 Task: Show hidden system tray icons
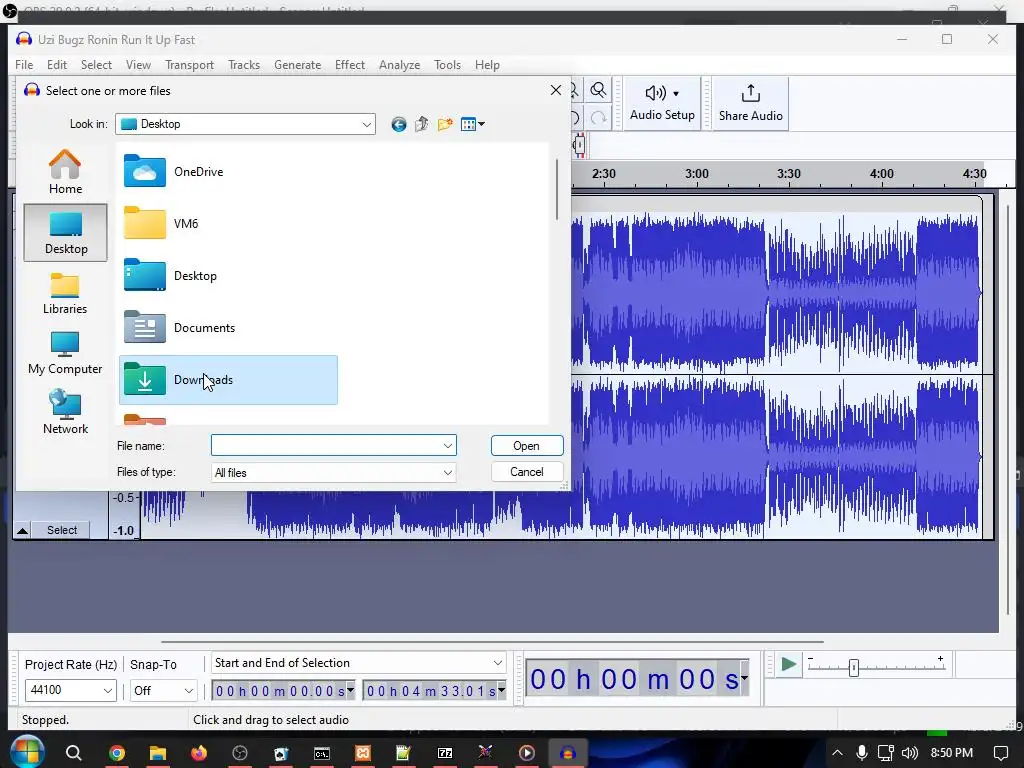pyautogui.click(x=837, y=753)
